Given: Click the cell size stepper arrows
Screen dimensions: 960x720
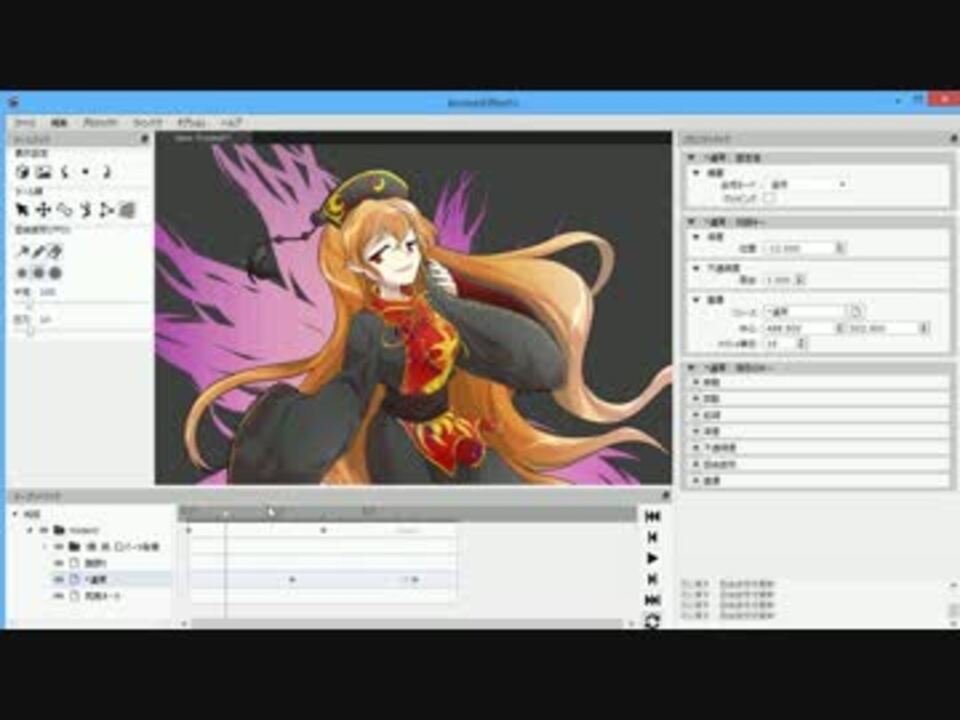Looking at the screenshot, I should (x=801, y=344).
